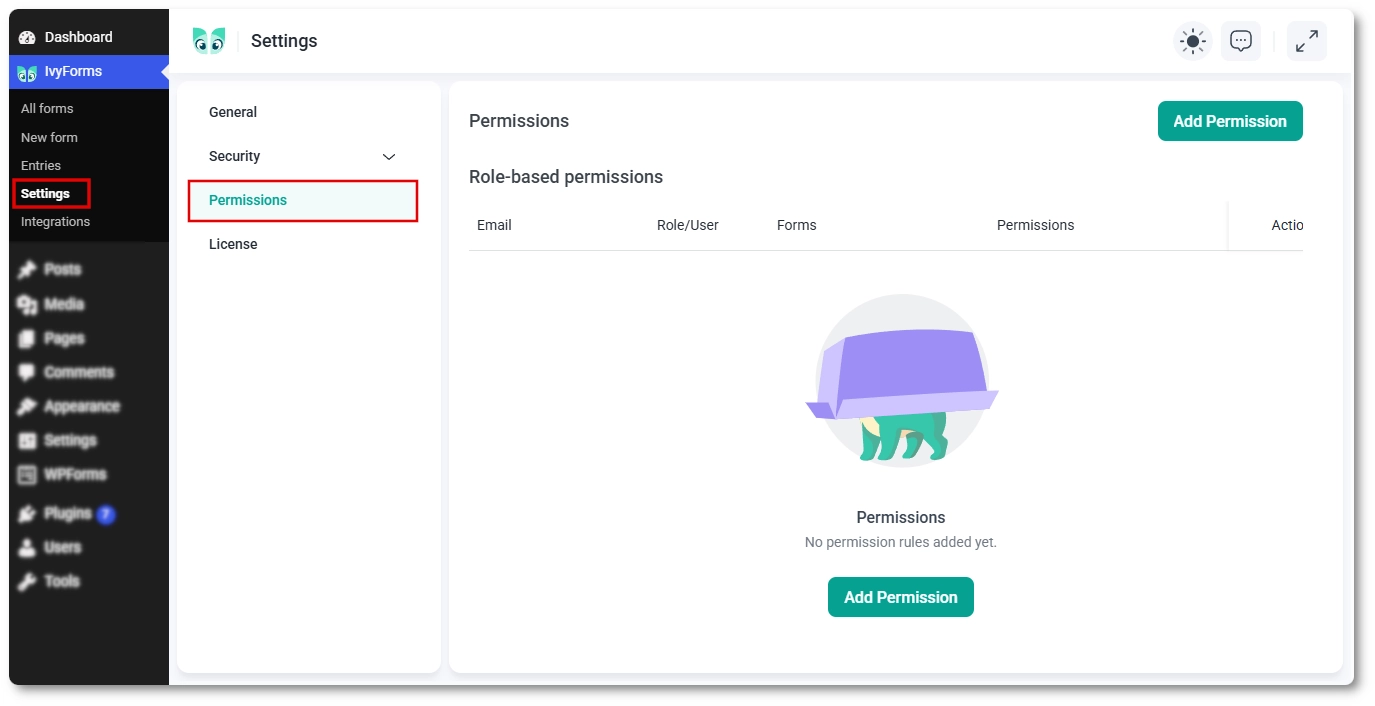Click the Tools wrench icon
Image resolution: width=1375 pixels, height=706 pixels.
tap(28, 581)
